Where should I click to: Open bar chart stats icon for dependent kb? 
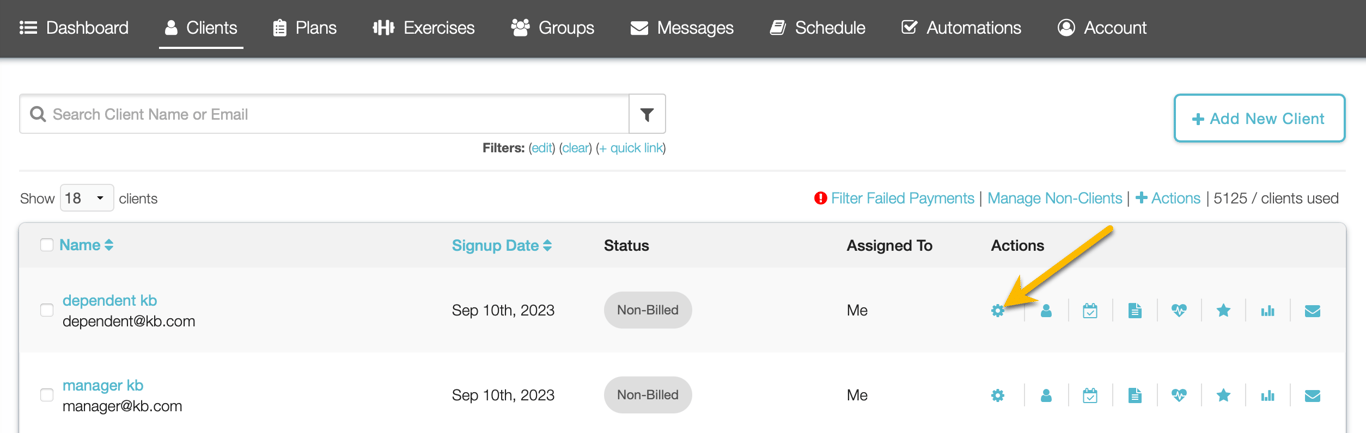pyautogui.click(x=1268, y=311)
